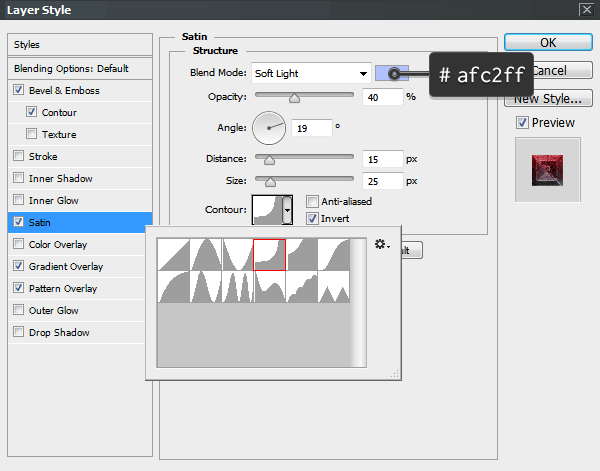The image size is (600, 471).
Task: Expand the Contour picker dropdown arrow
Action: [288, 210]
